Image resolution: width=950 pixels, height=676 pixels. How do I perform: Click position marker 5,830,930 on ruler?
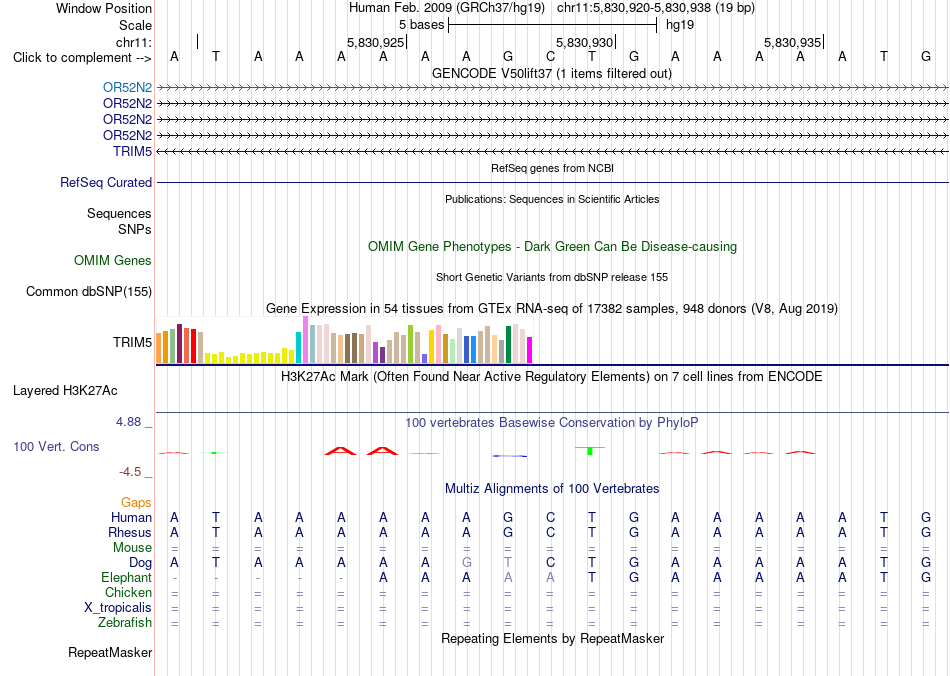585,42
